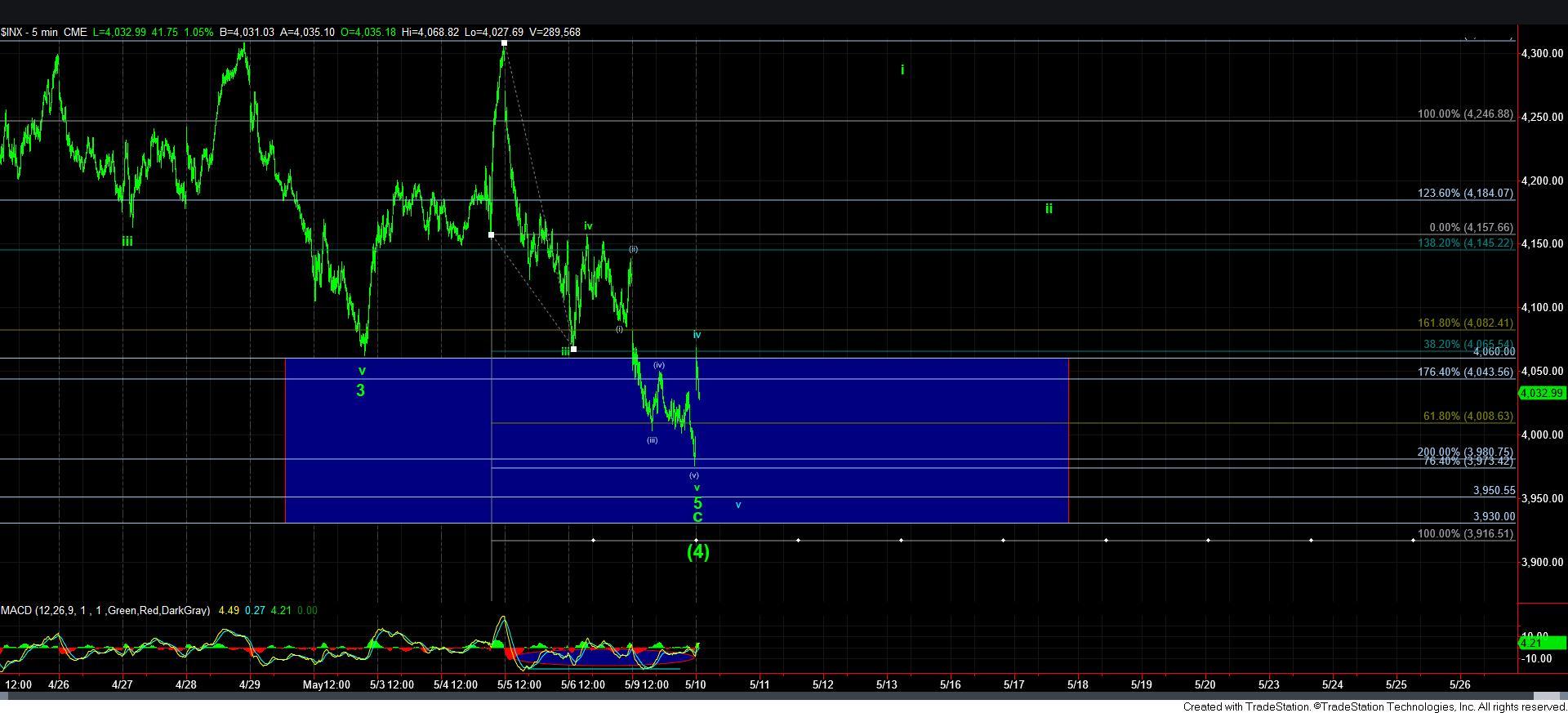Image resolution: width=1568 pixels, height=713 pixels.
Task: Click the MACD value 4.49 readout
Action: [230, 611]
